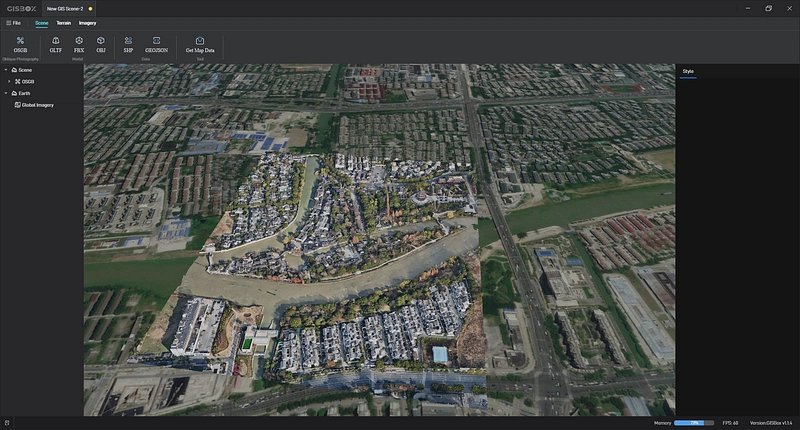Import SHP vector data
Viewport: 800px width, 430px height.
coord(128,45)
